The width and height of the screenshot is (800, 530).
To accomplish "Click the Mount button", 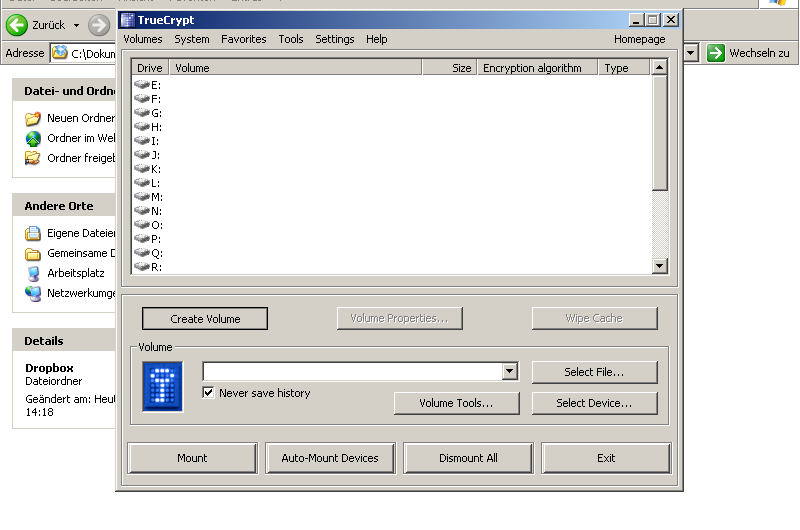I will 192,458.
